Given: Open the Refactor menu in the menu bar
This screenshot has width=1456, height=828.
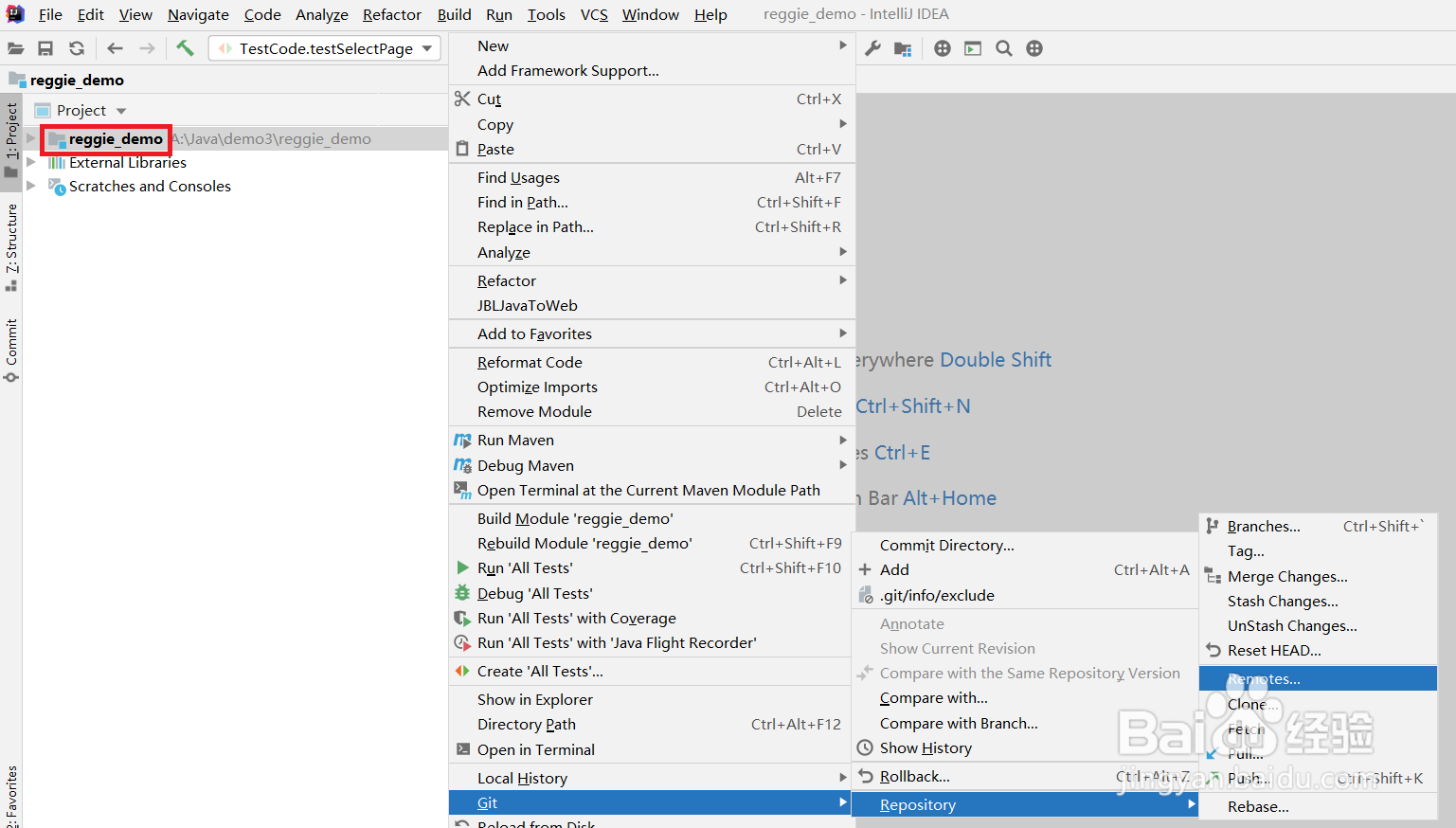Looking at the screenshot, I should (x=391, y=14).
